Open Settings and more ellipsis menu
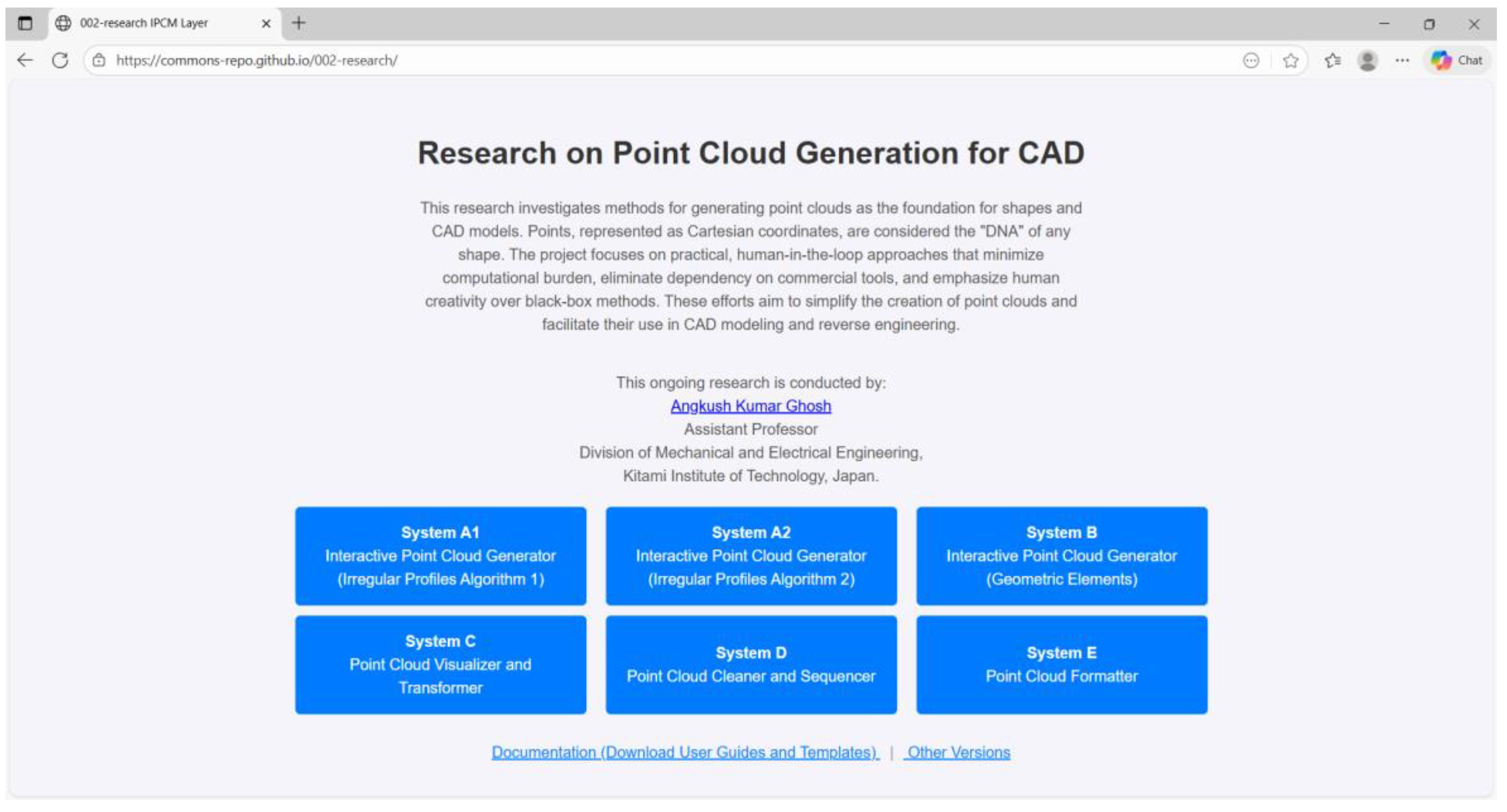This screenshot has width=1507, height=812. pyautogui.click(x=1402, y=60)
